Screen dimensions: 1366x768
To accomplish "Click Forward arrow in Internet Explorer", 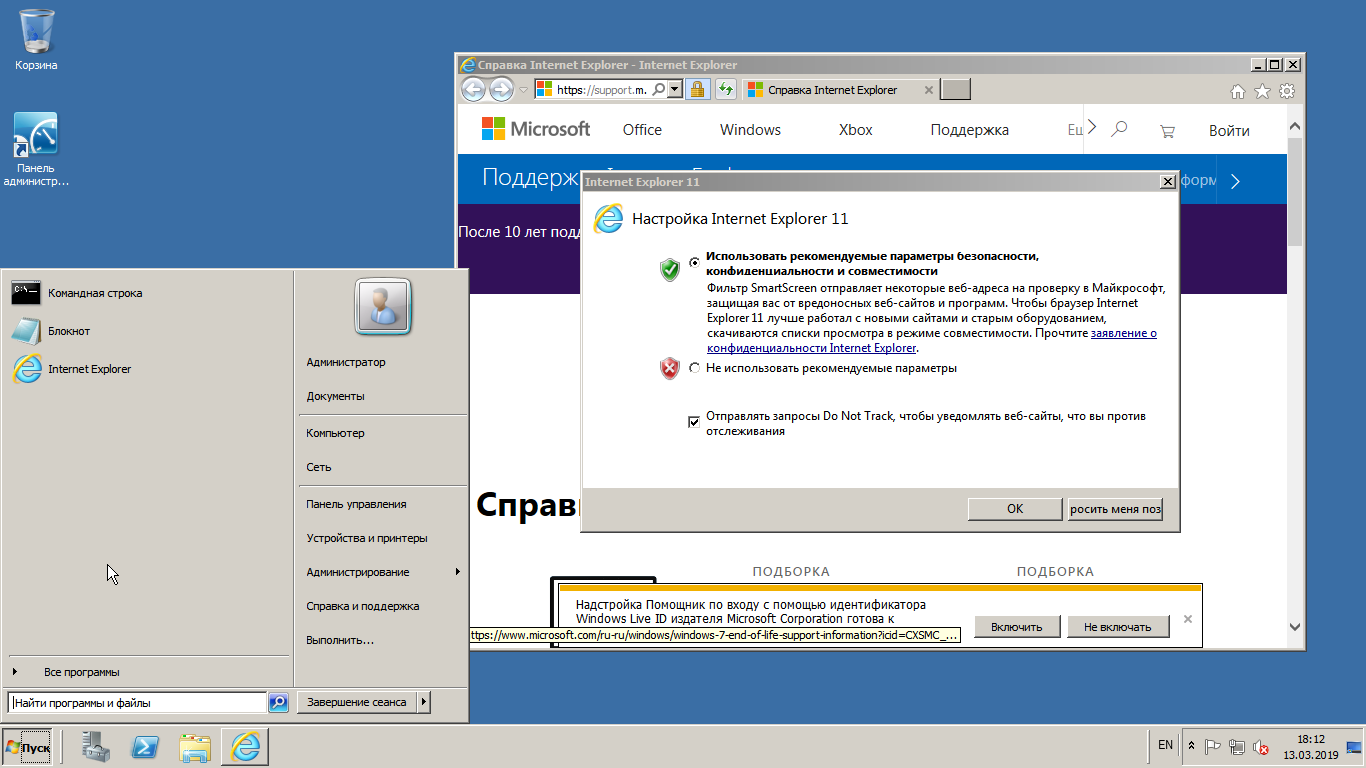I will tap(501, 90).
